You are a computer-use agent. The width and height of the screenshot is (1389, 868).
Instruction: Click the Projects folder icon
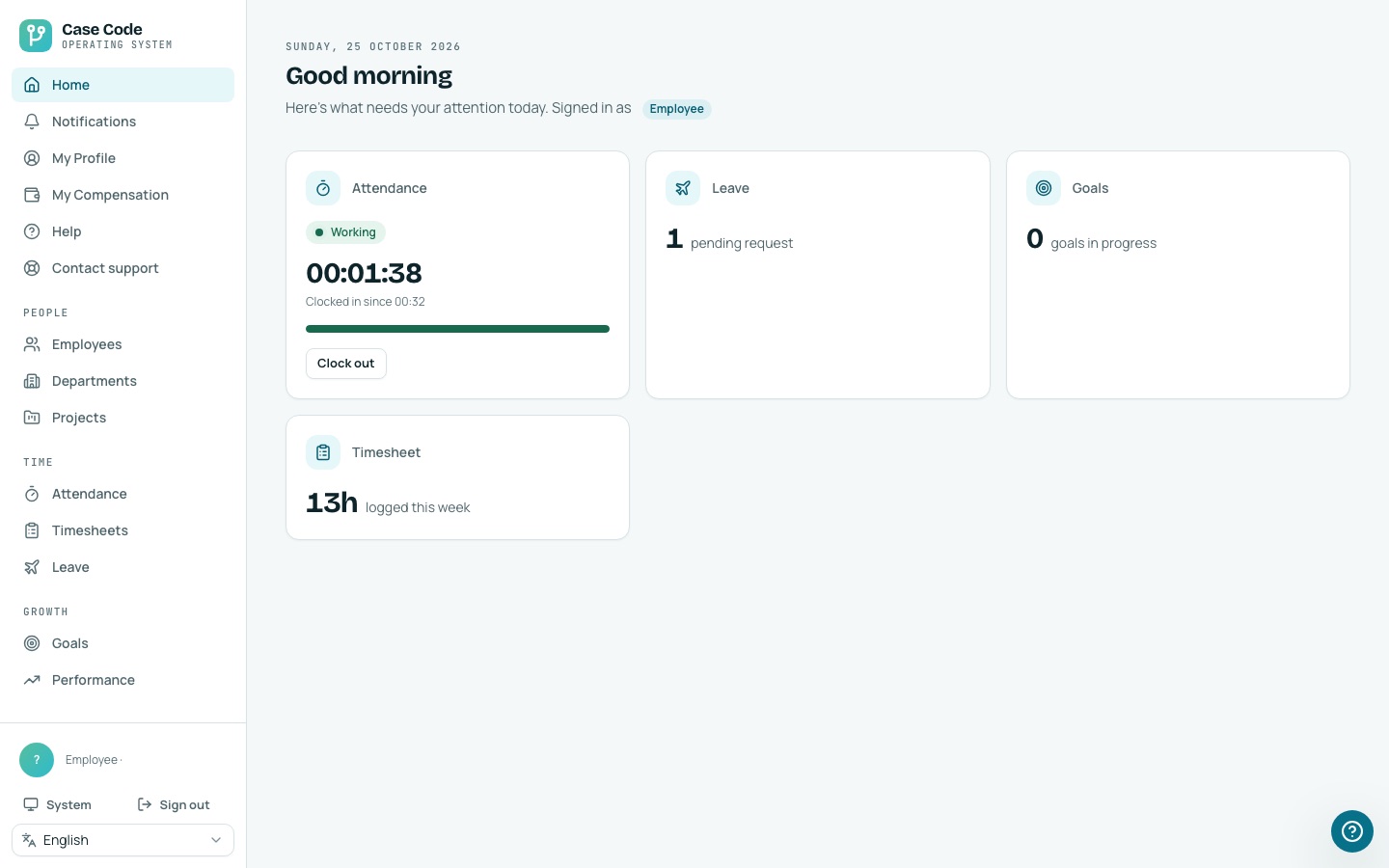coord(32,418)
